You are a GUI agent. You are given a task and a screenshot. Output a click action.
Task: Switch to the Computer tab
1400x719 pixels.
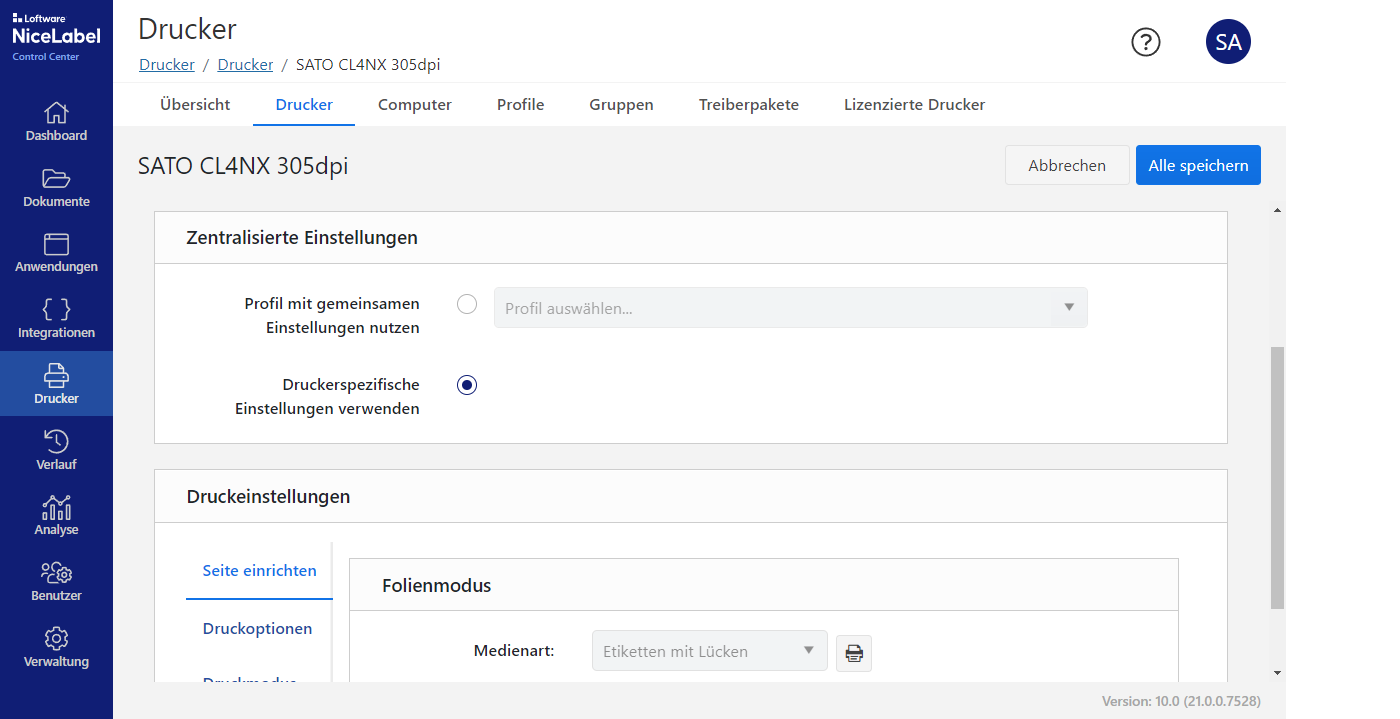point(415,105)
